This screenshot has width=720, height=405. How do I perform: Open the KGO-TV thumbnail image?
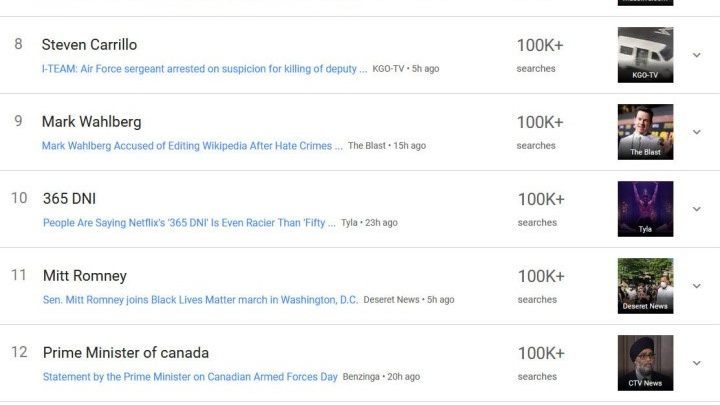click(645, 55)
